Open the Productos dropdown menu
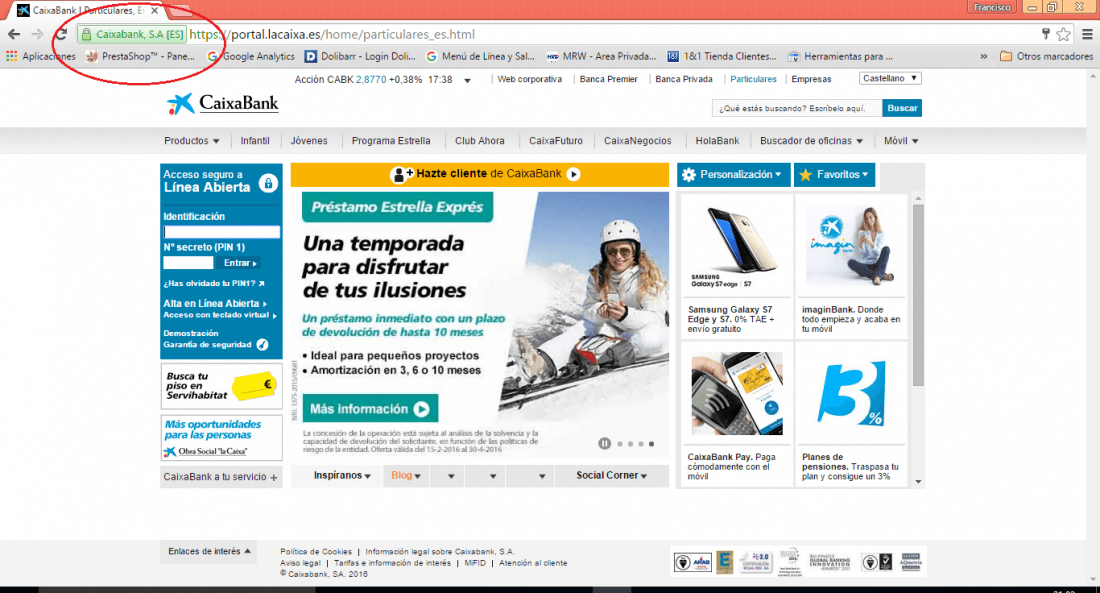The width and height of the screenshot is (1100, 593). click(192, 141)
